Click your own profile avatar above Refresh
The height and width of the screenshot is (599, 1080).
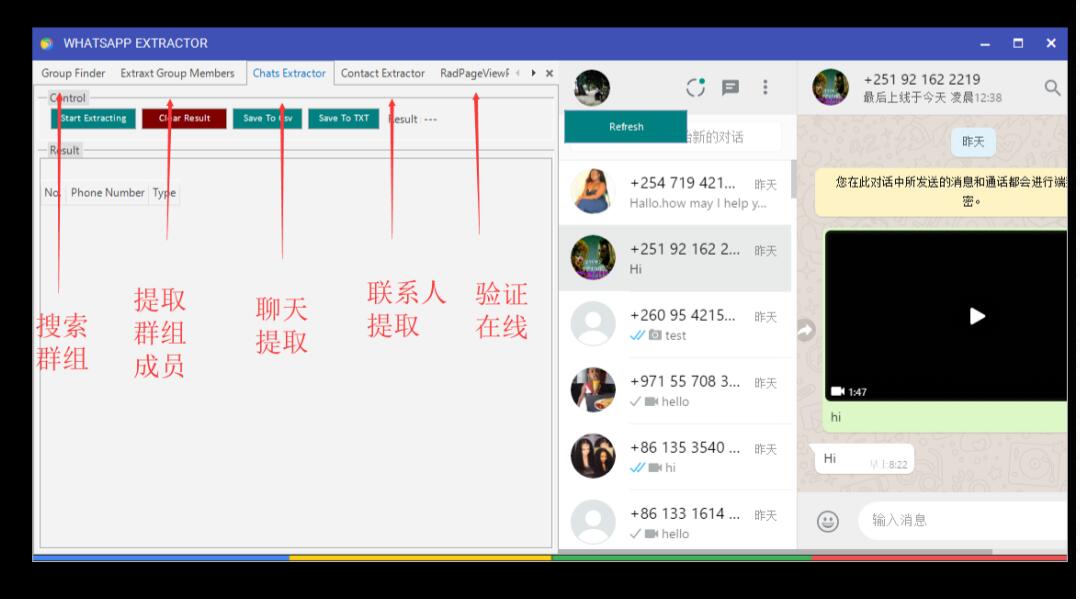[x=592, y=88]
